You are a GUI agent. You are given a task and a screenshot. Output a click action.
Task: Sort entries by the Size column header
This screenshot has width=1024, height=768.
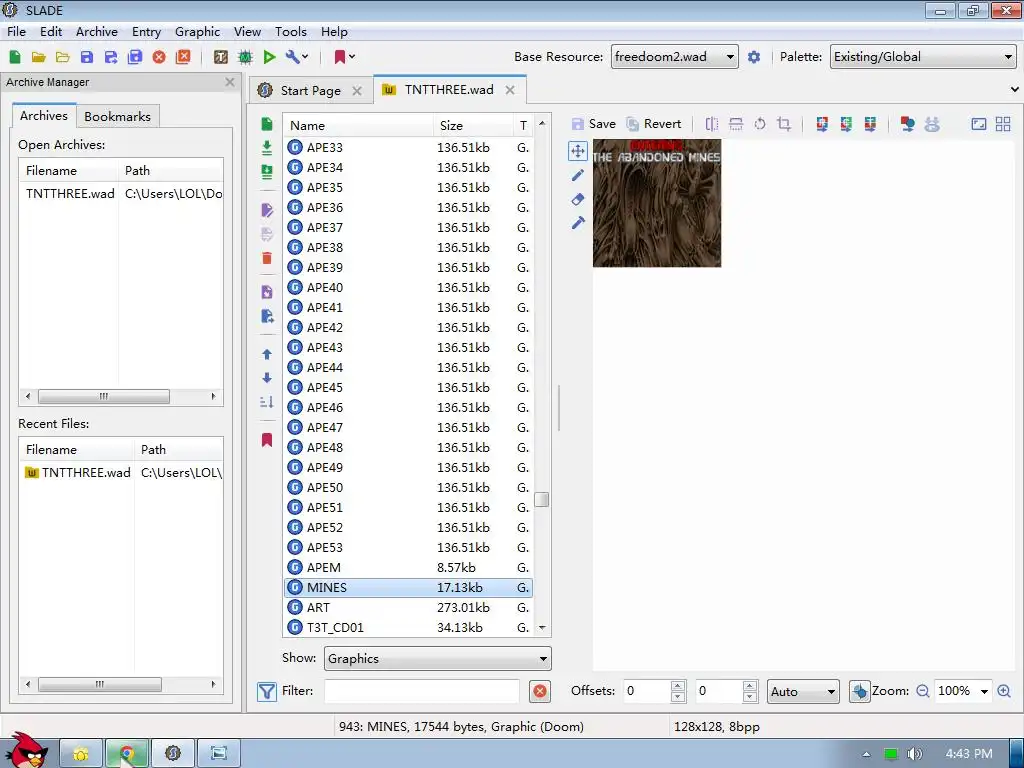pos(473,125)
